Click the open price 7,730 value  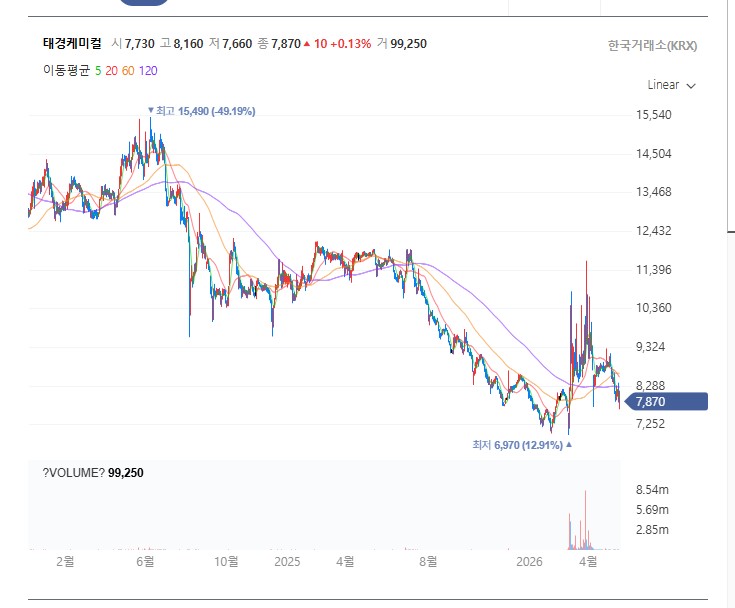point(140,44)
